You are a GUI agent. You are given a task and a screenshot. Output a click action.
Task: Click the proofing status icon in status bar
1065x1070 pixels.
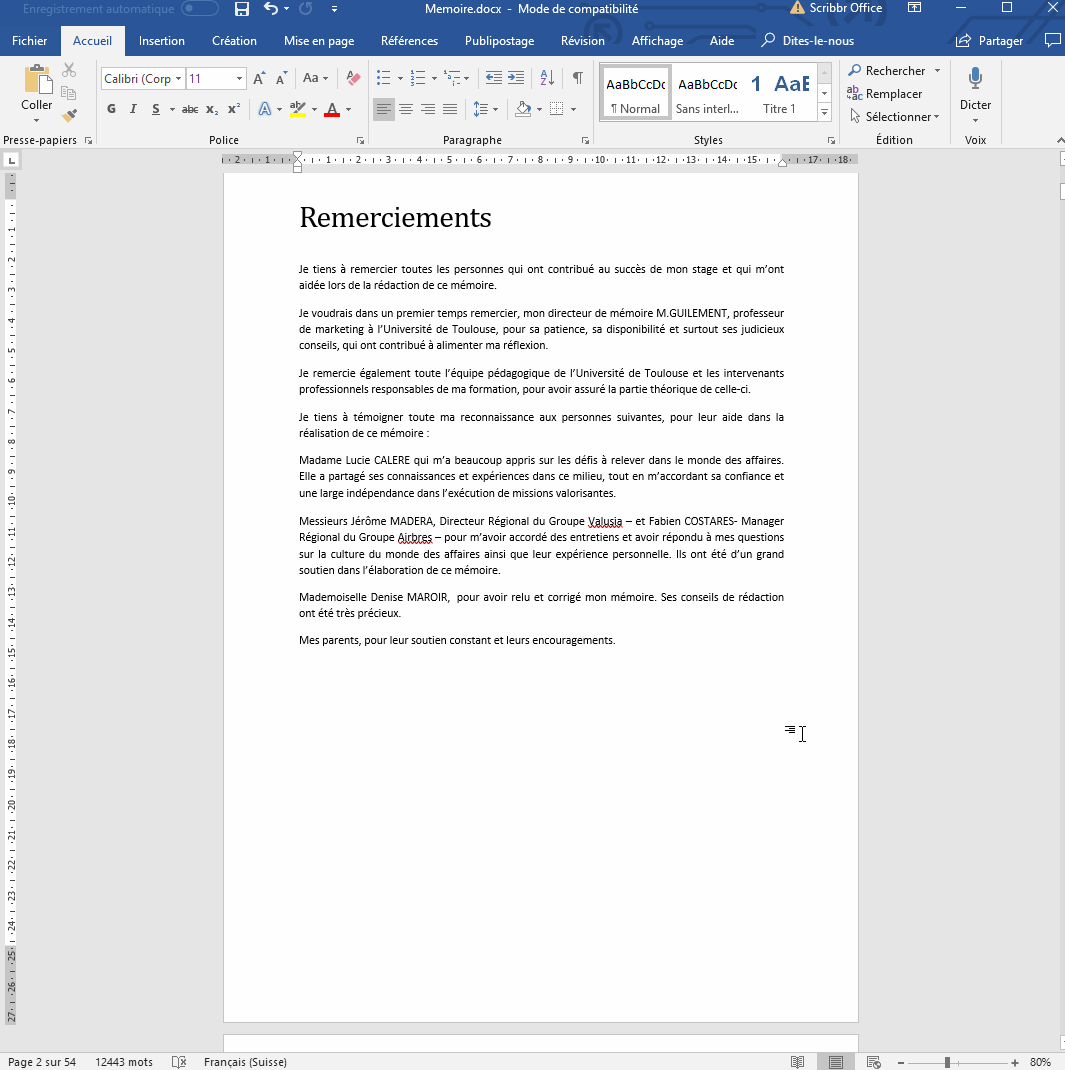[179, 1062]
